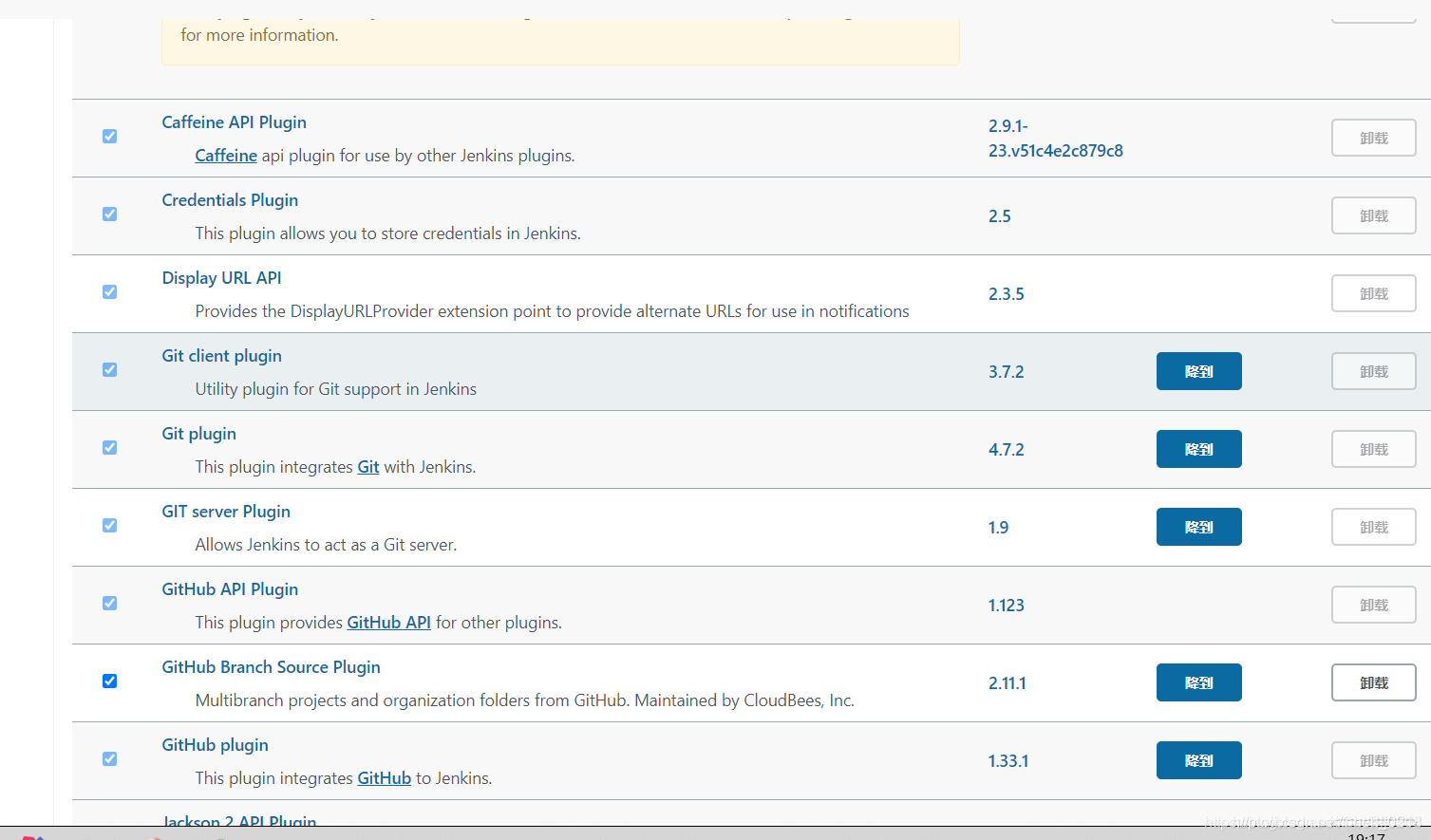Downgrade the GIT server Plugin
Screen dimensions: 1431x840
click(1199, 527)
